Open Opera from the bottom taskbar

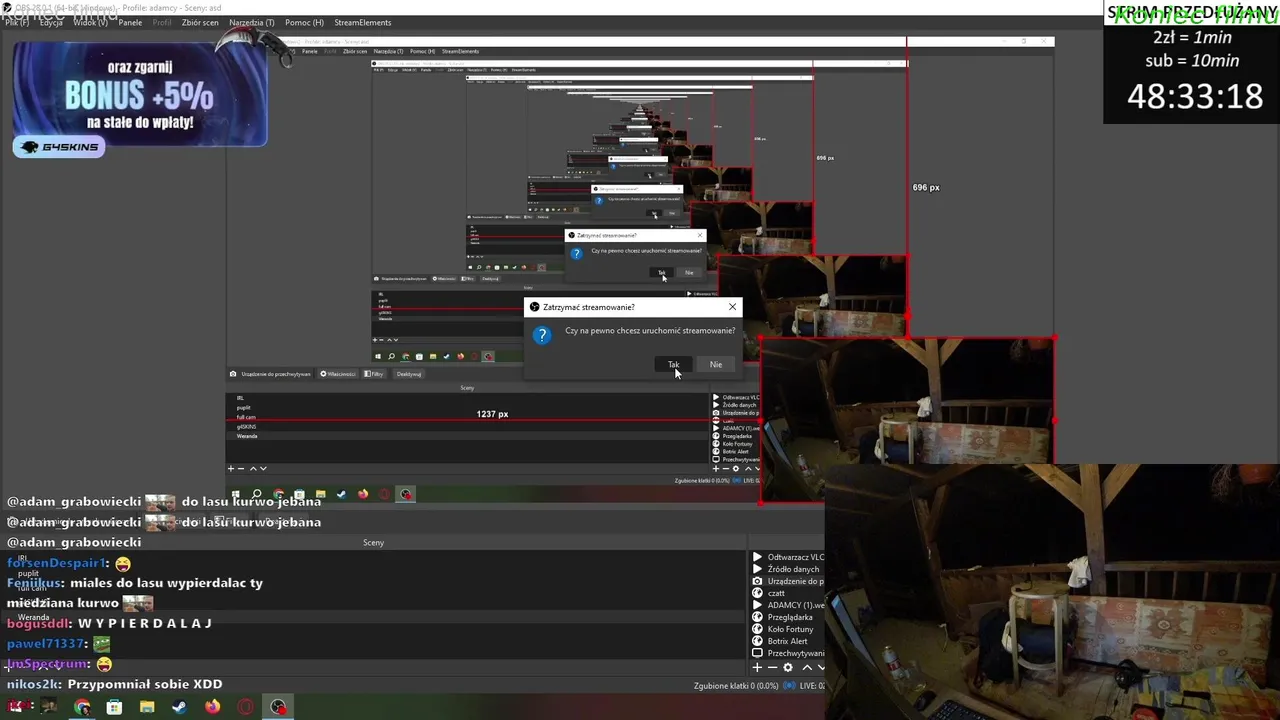[245, 707]
